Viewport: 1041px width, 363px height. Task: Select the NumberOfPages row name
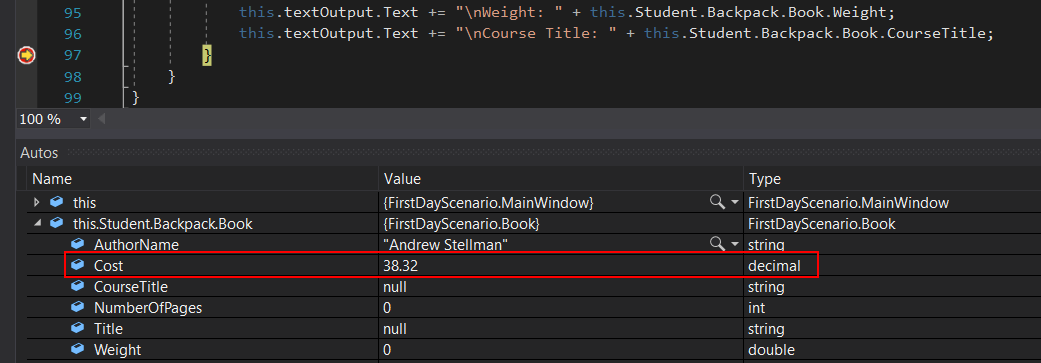(148, 308)
